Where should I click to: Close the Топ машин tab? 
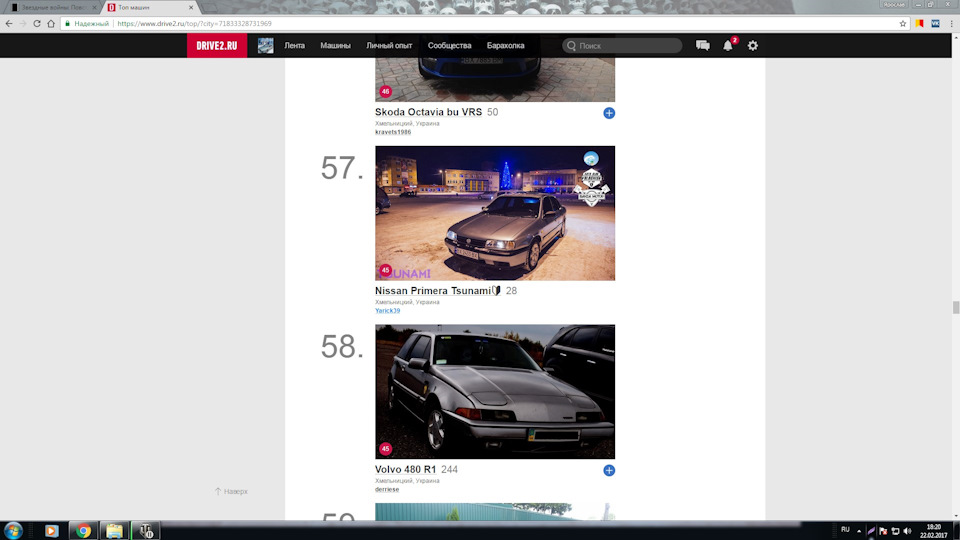pos(191,7)
